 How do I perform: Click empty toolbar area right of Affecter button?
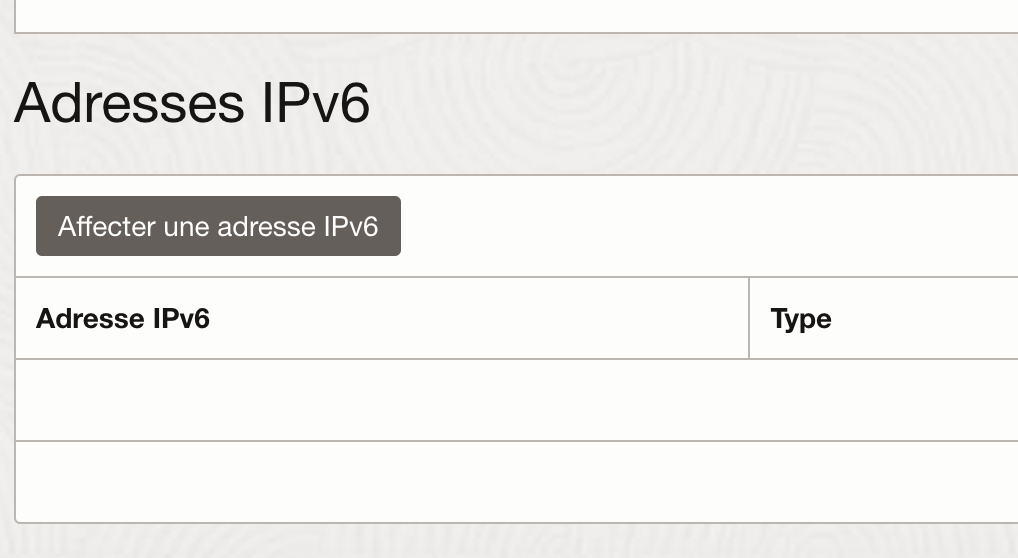click(708, 226)
